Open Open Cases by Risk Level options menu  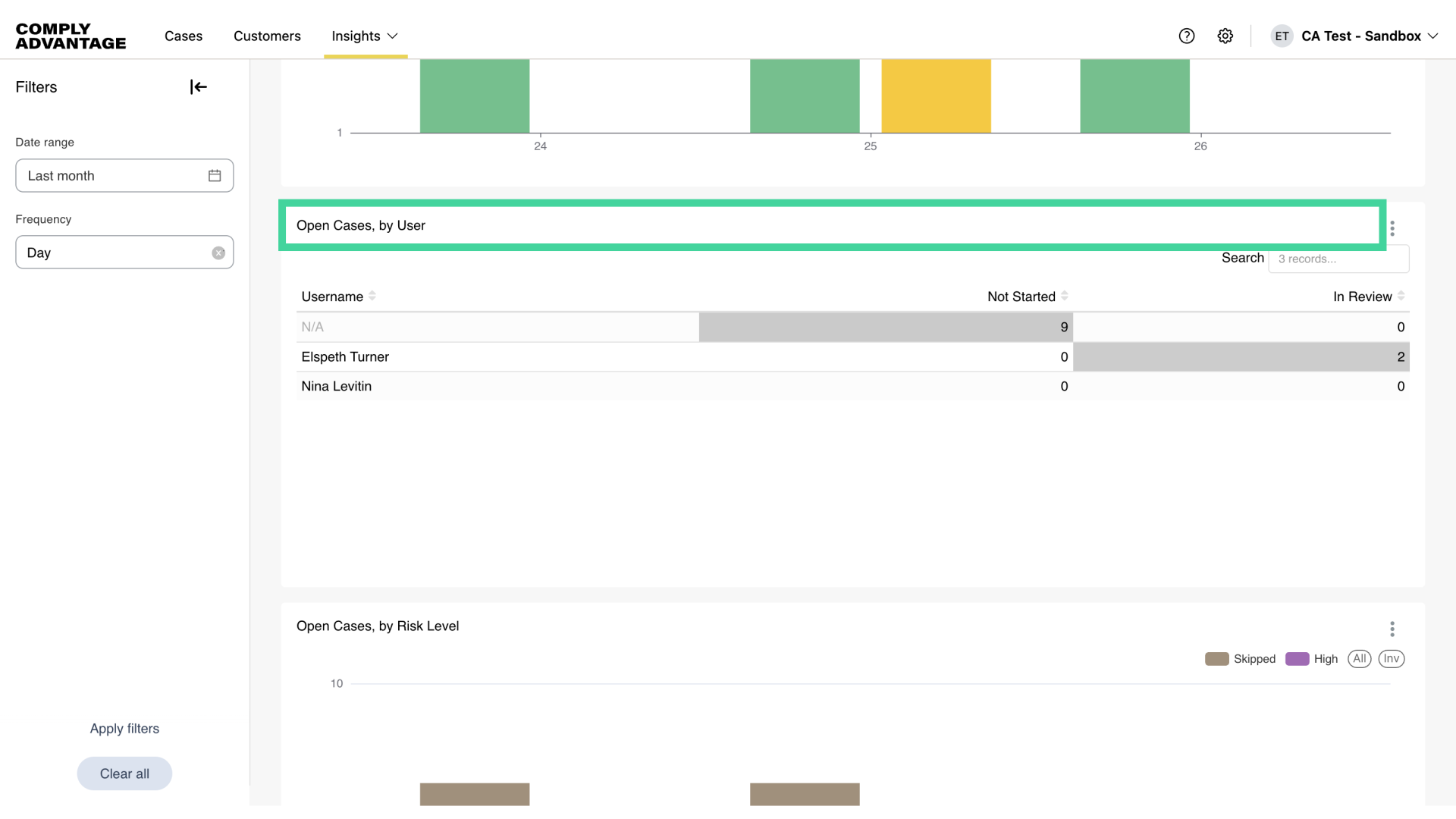(1392, 629)
